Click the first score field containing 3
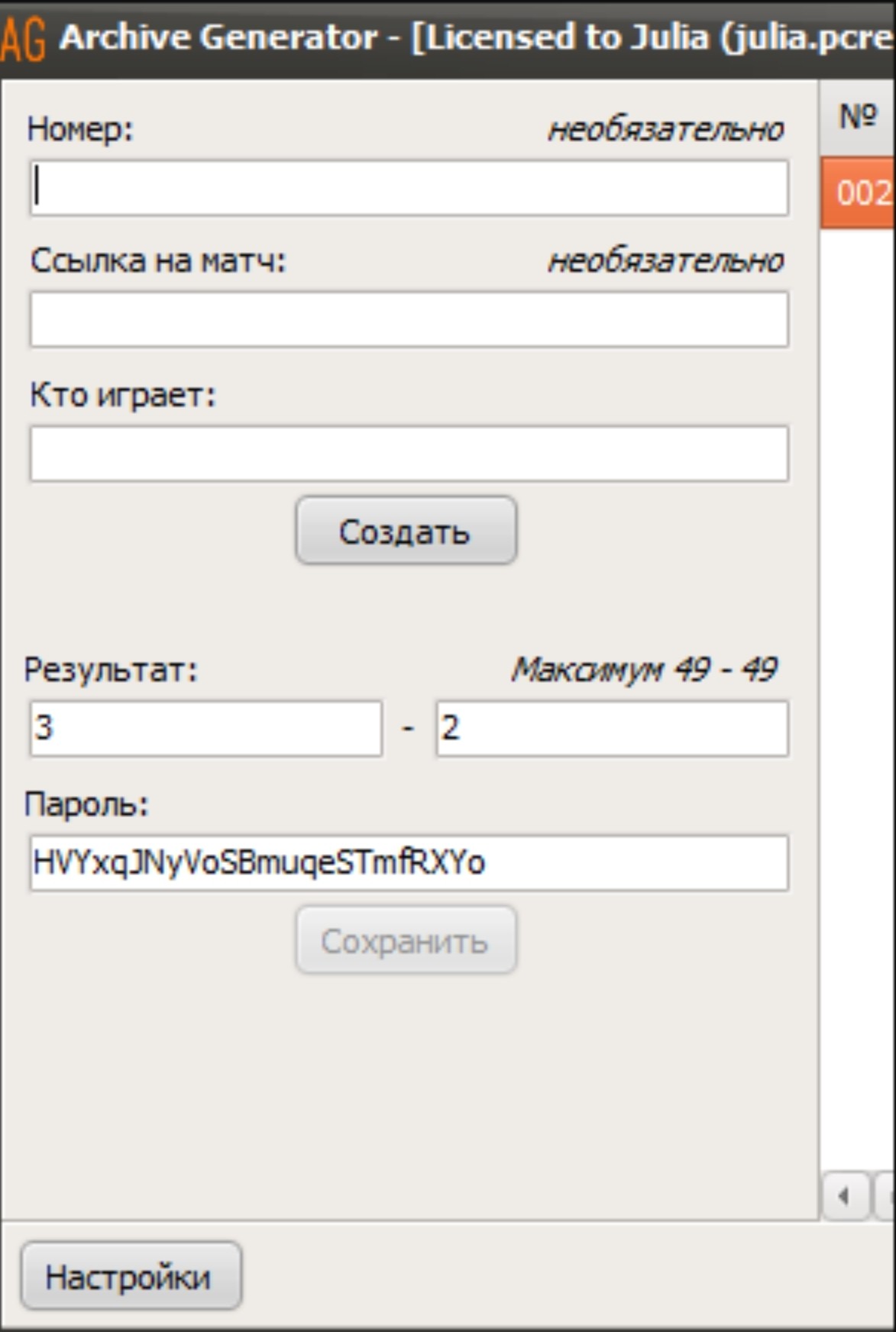This screenshot has width=896, height=1332. pos(205,729)
